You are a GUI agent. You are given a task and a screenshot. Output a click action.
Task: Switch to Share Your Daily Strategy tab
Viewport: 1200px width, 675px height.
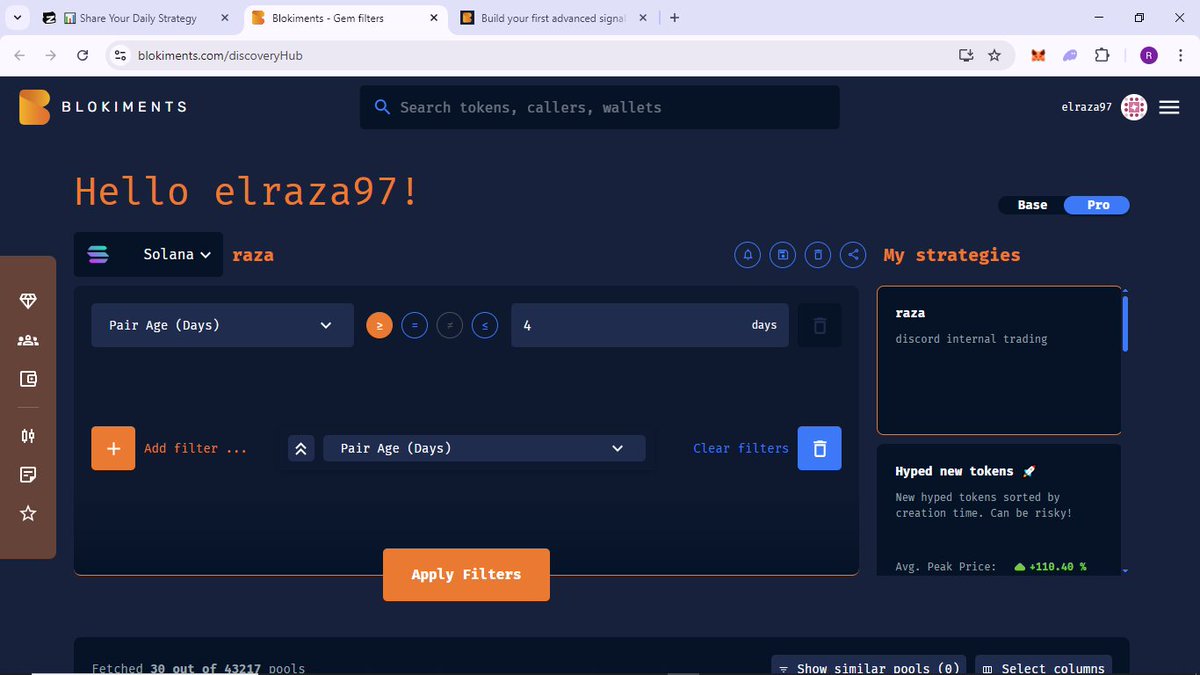pyautogui.click(x=138, y=18)
